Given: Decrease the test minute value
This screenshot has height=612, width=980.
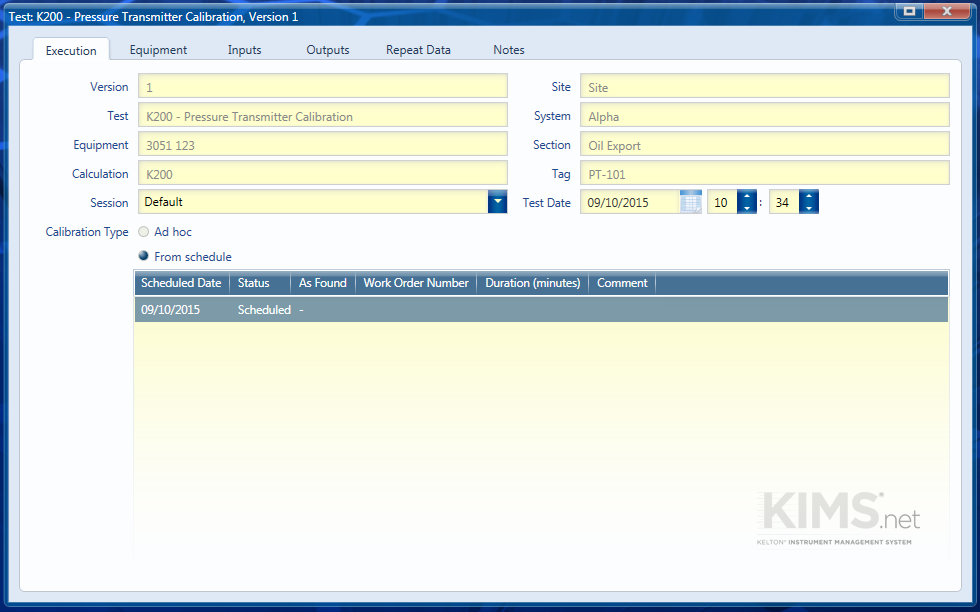Looking at the screenshot, I should (809, 208).
